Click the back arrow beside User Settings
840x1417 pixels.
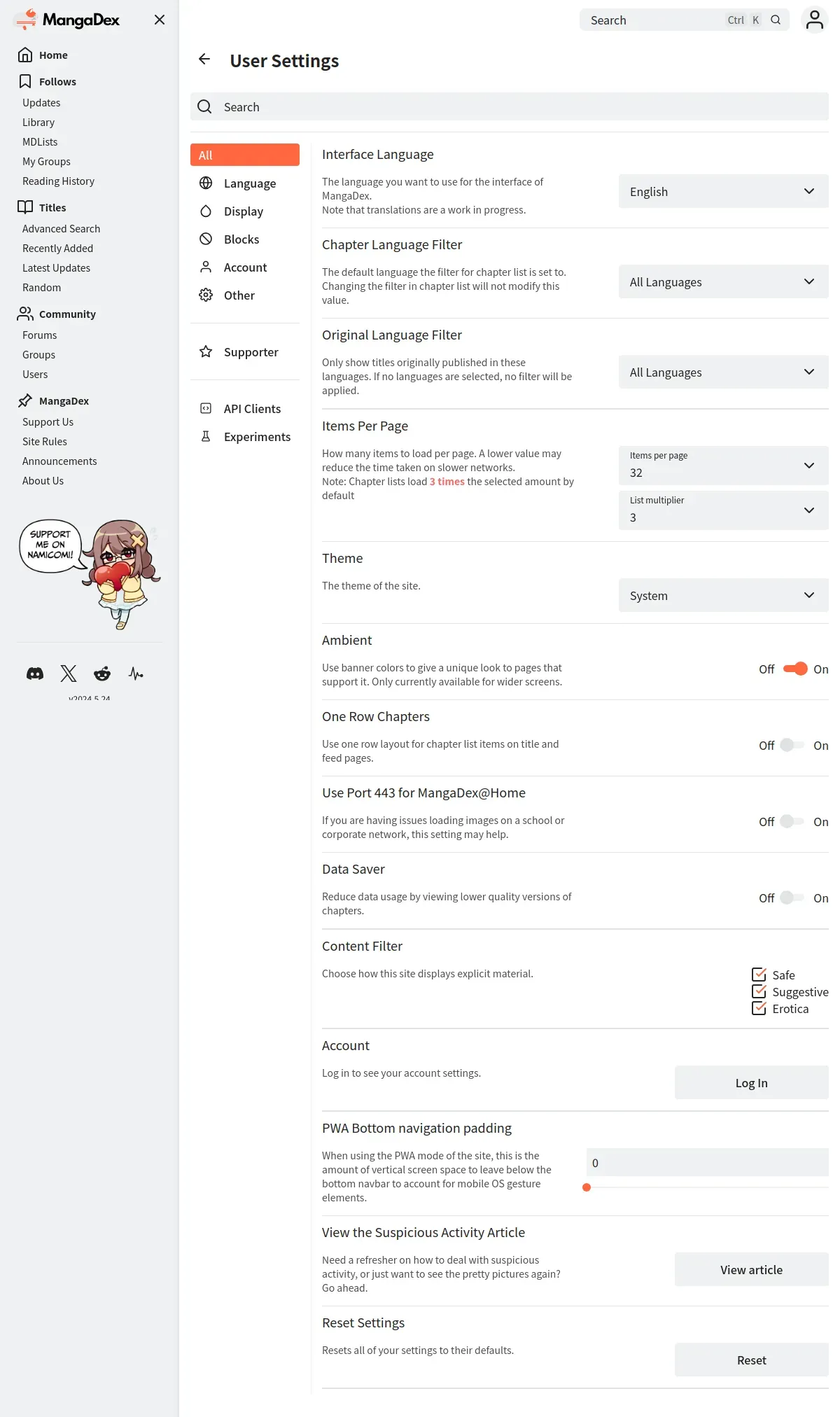tap(204, 60)
